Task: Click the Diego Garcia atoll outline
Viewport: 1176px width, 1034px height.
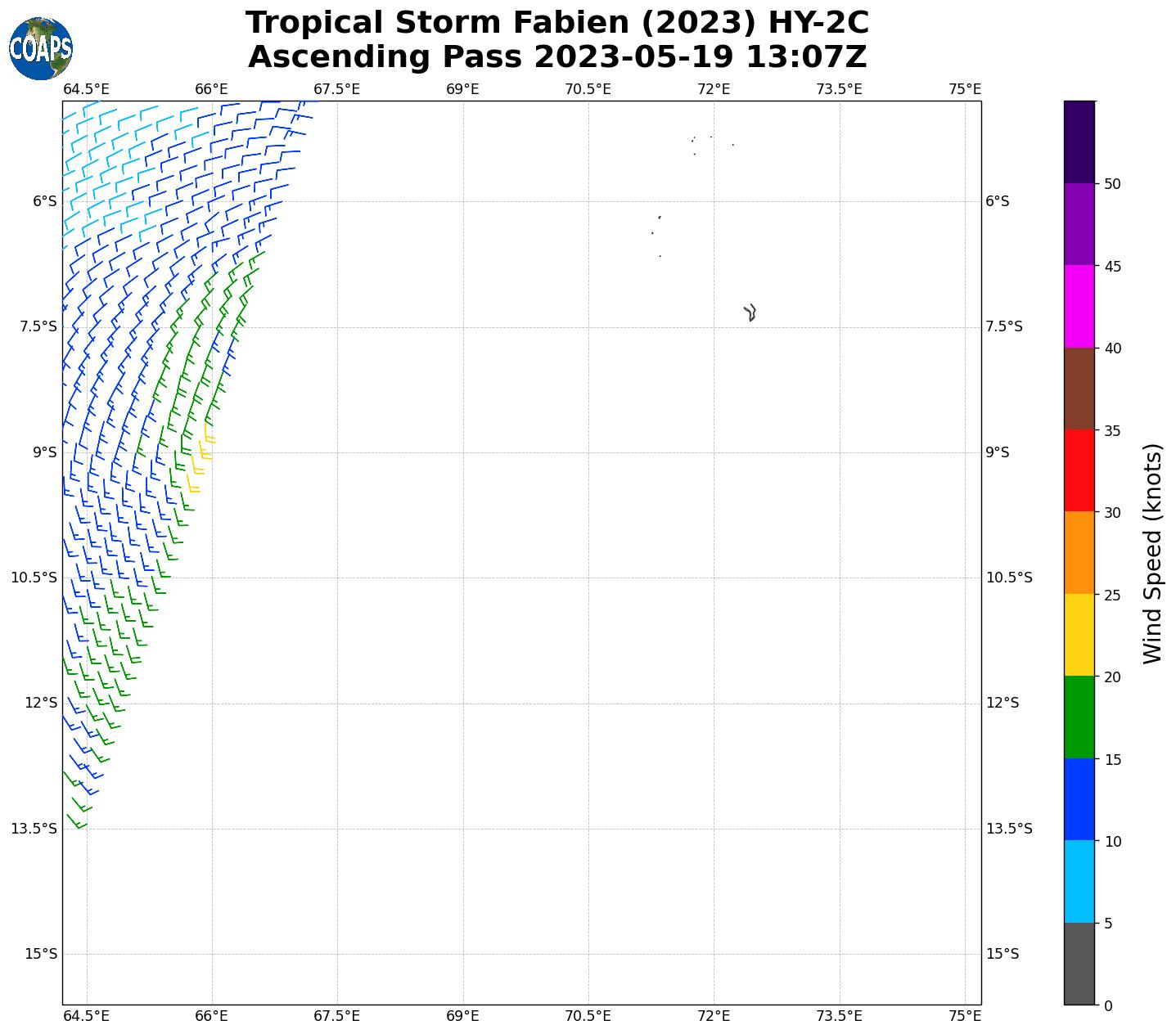Action: tap(750, 312)
